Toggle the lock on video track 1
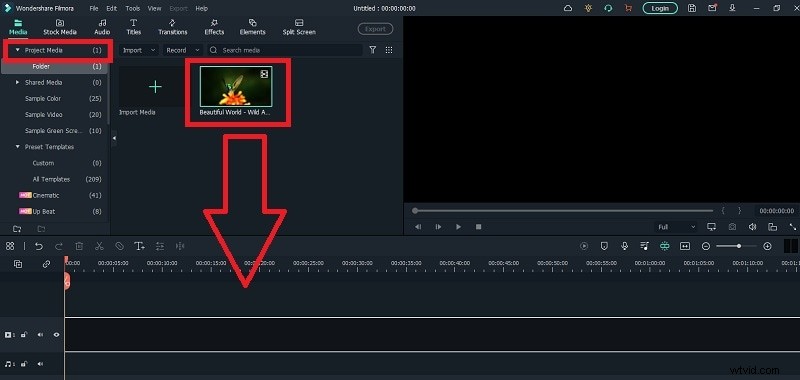This screenshot has width=800, height=380. 23,335
